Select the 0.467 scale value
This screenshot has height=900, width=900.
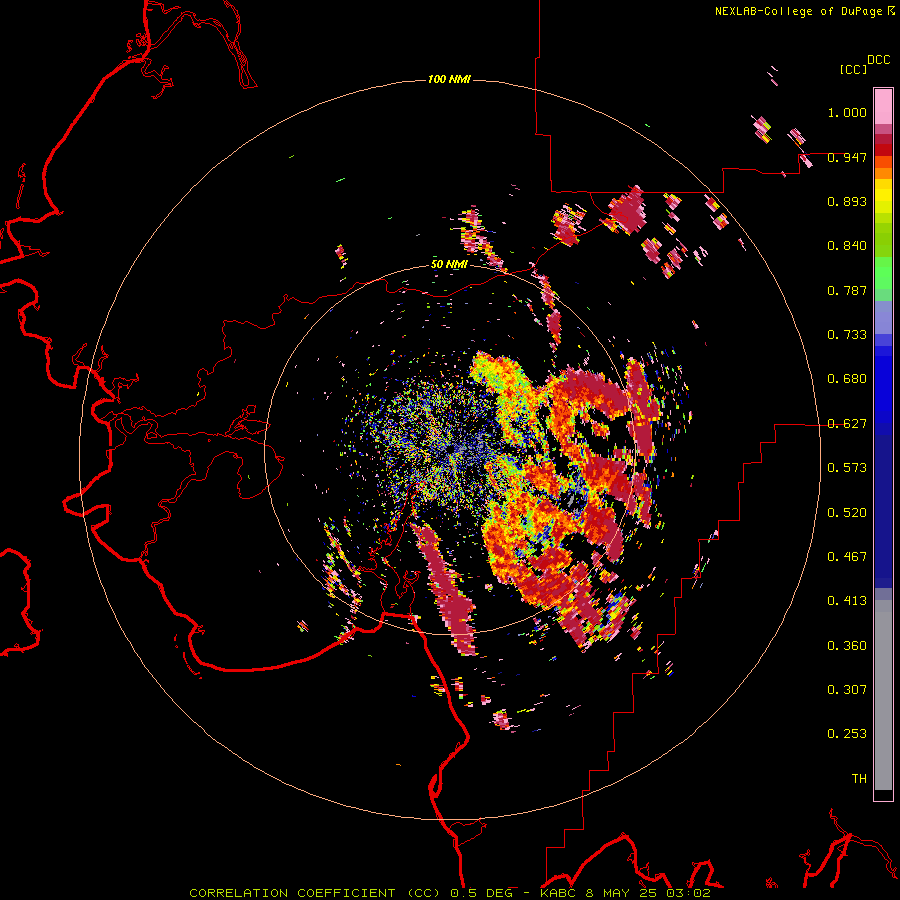tap(847, 557)
